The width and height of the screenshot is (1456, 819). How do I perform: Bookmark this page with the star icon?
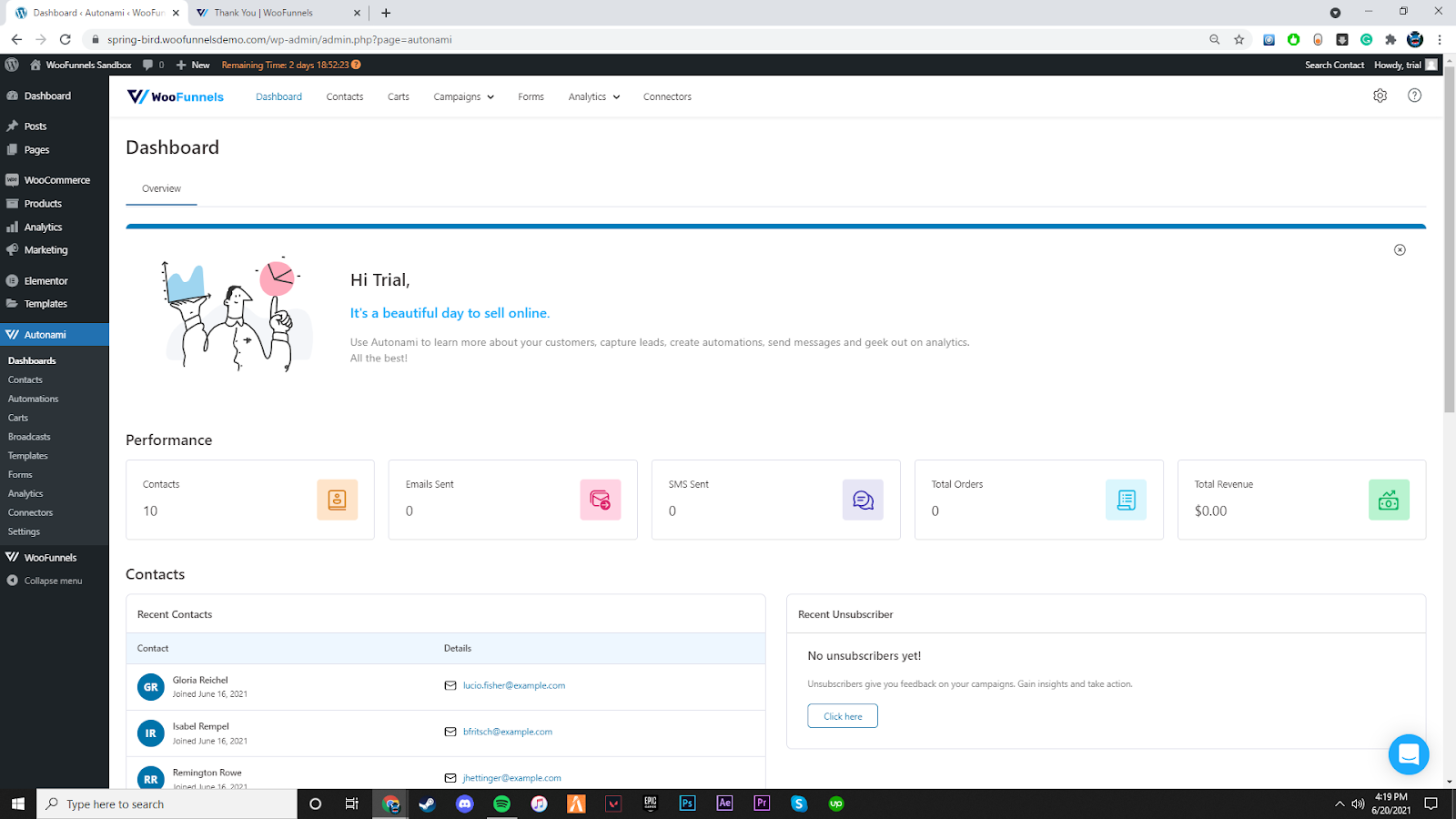tap(1239, 39)
